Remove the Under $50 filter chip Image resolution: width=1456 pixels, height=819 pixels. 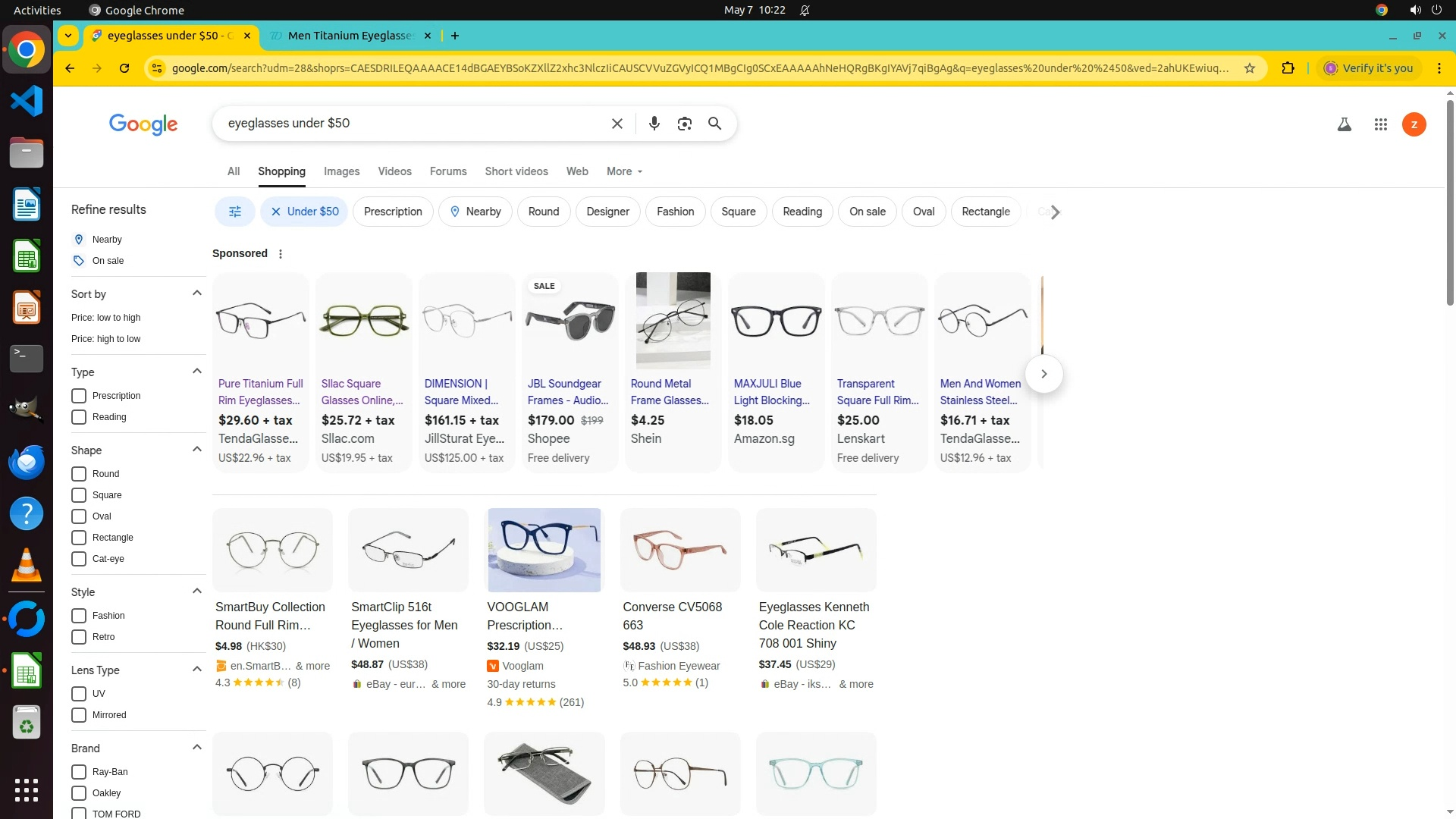pos(276,212)
